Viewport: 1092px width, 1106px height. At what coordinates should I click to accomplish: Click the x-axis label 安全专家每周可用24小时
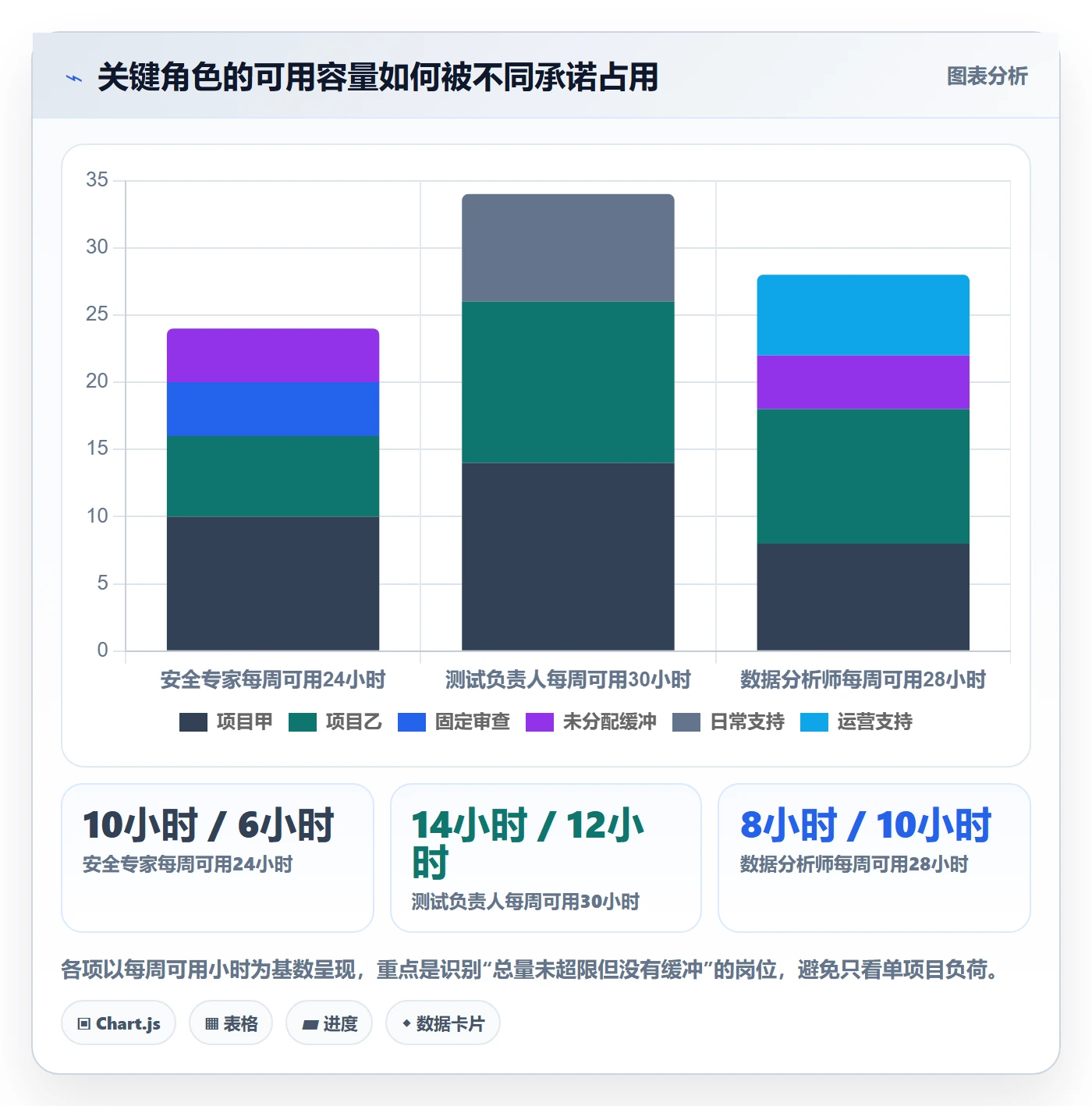pos(273,679)
